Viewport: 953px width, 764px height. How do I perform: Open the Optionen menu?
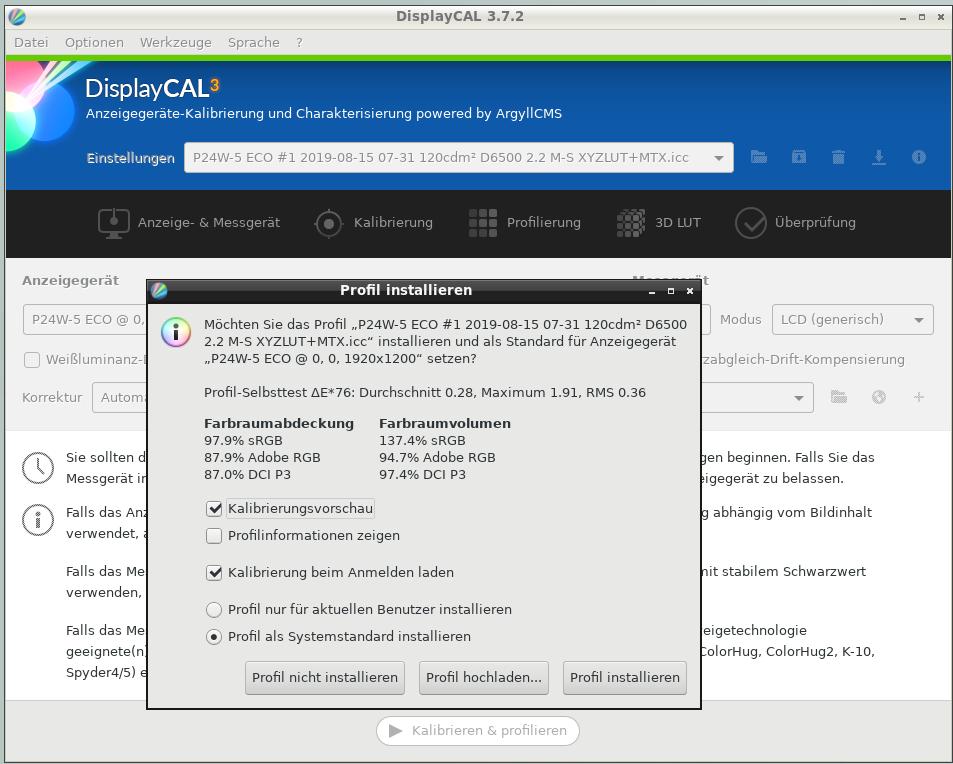pyautogui.click(x=94, y=42)
